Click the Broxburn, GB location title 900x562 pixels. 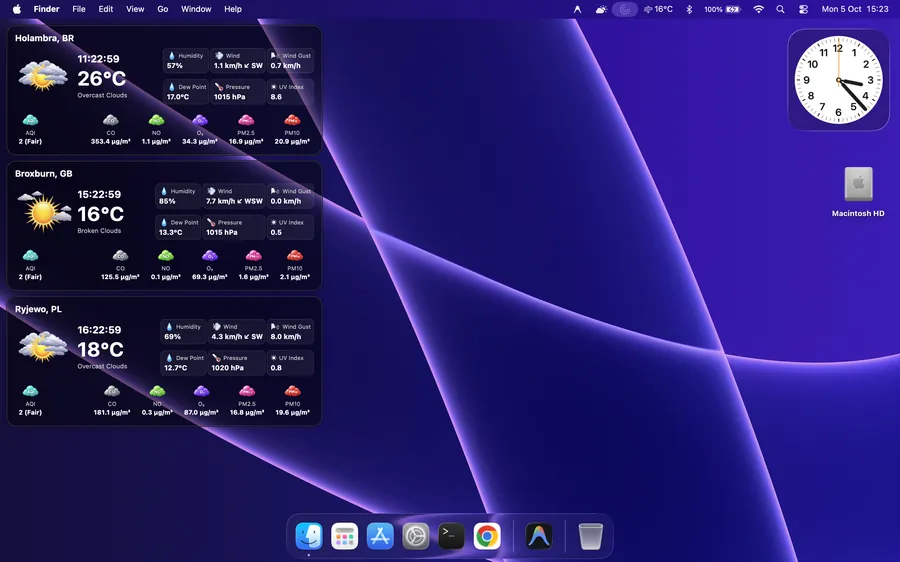pos(44,173)
